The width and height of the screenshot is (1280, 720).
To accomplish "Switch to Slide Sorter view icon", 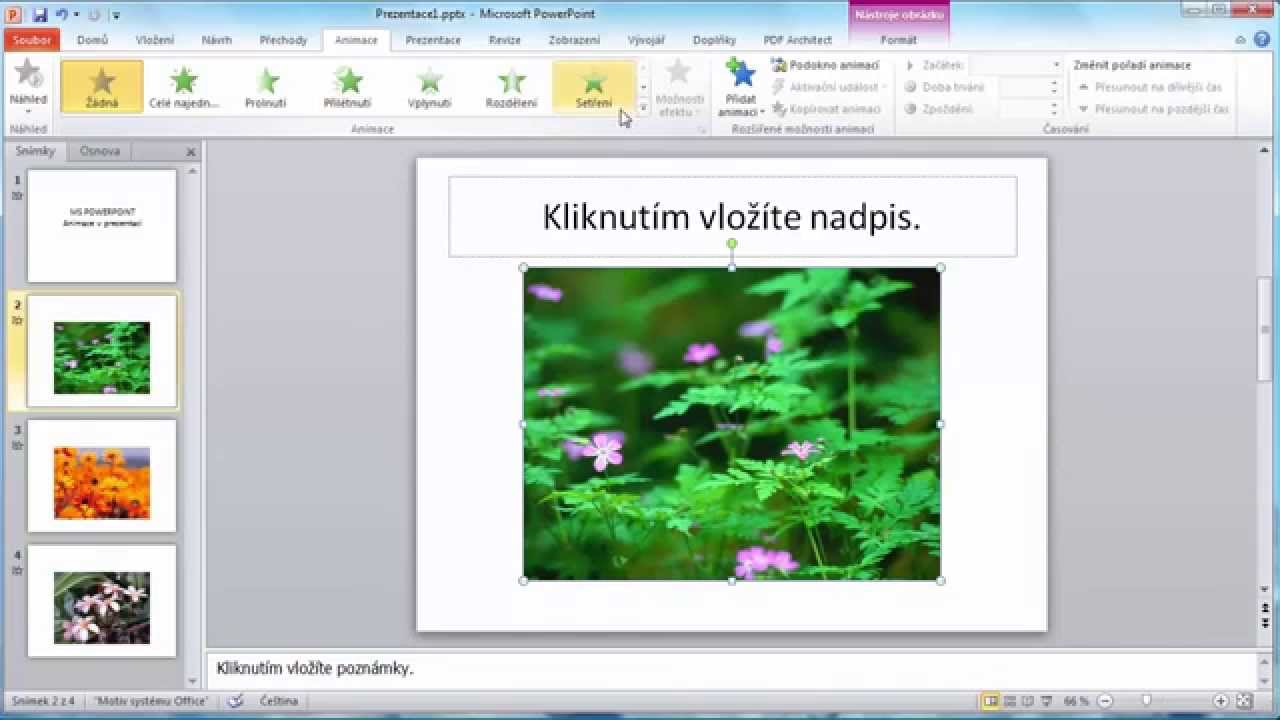I will pyautogui.click(x=1010, y=701).
